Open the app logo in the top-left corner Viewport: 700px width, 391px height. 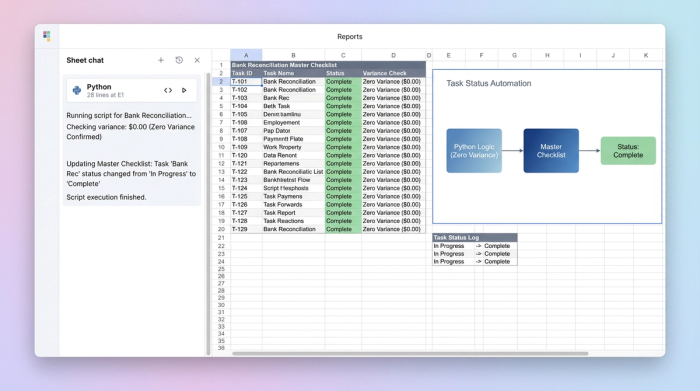tap(47, 36)
